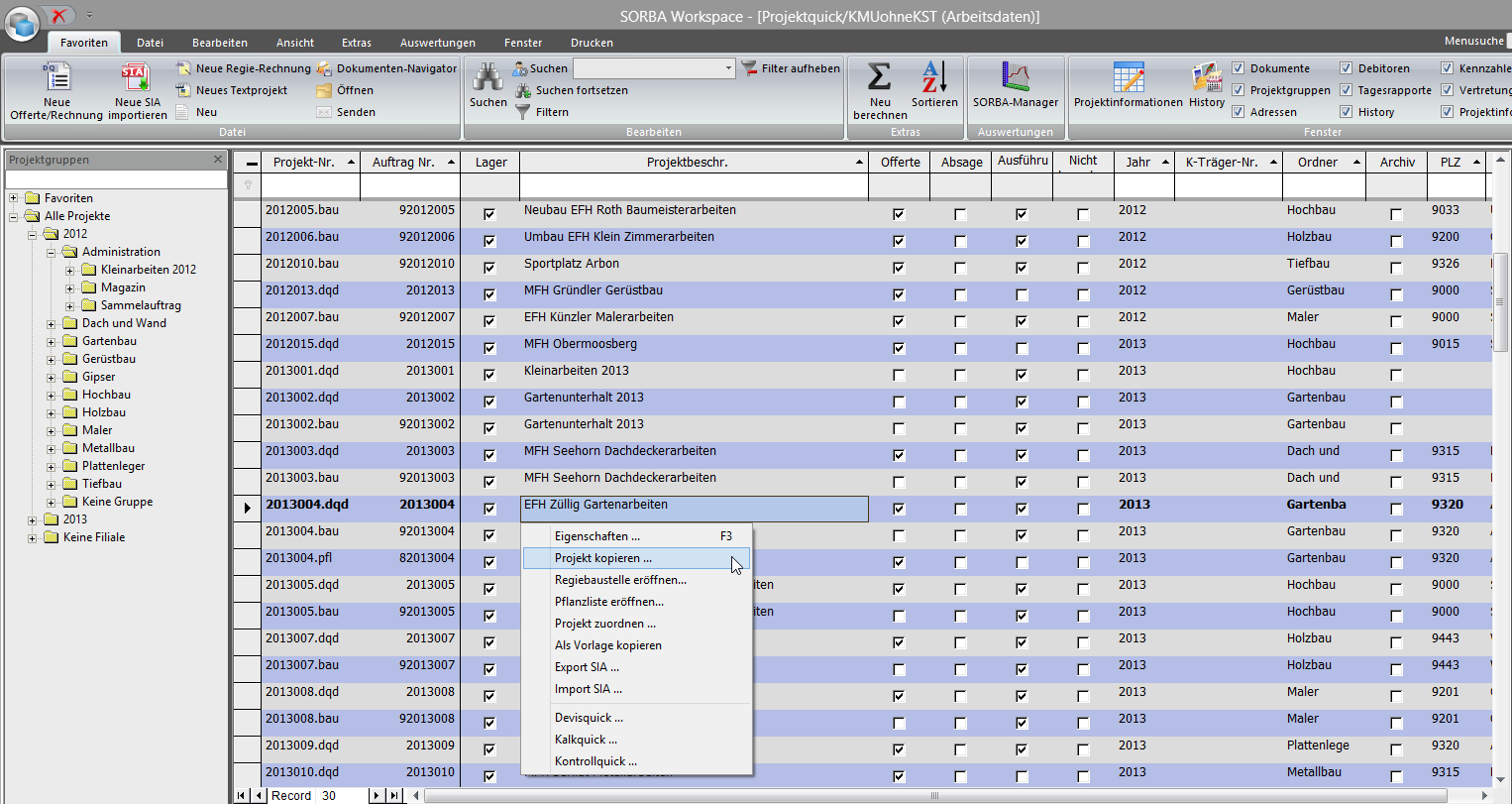Click the Ordner column header
This screenshot has height=804, width=1512.
click(x=1325, y=162)
